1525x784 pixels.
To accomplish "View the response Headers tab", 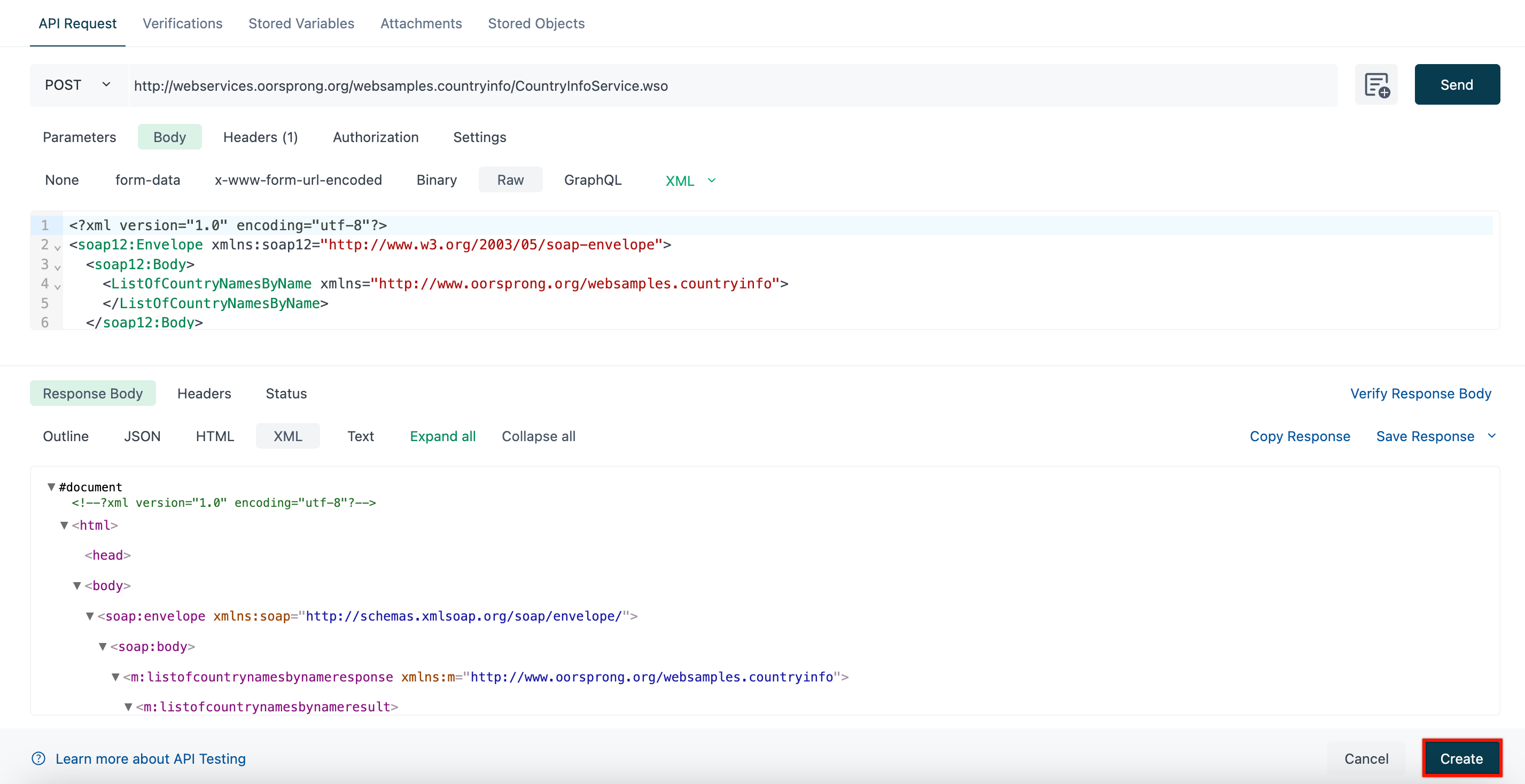I will pos(204,393).
